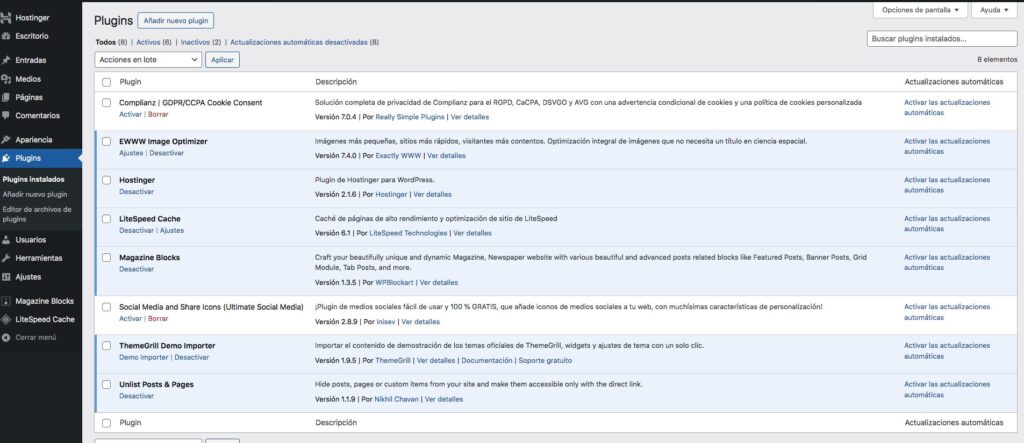Click the Medios media icon

6,79
